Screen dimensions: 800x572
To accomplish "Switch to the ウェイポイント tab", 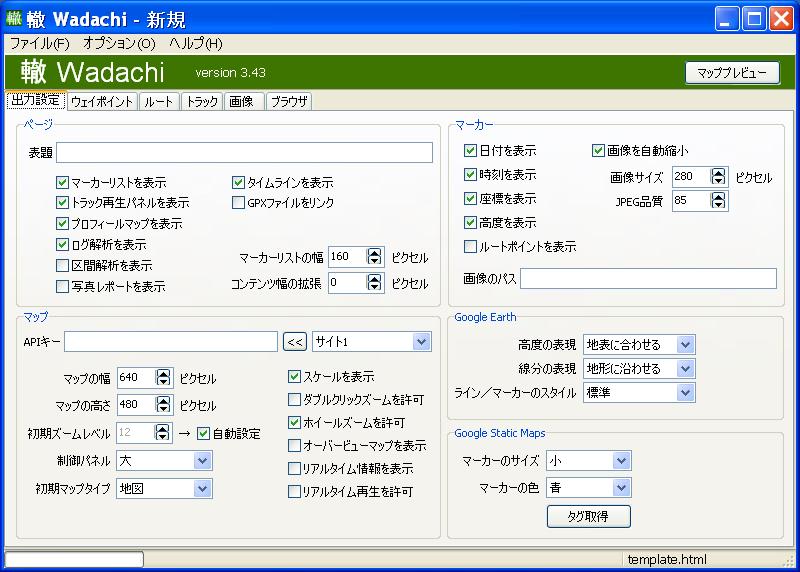I will [x=102, y=102].
